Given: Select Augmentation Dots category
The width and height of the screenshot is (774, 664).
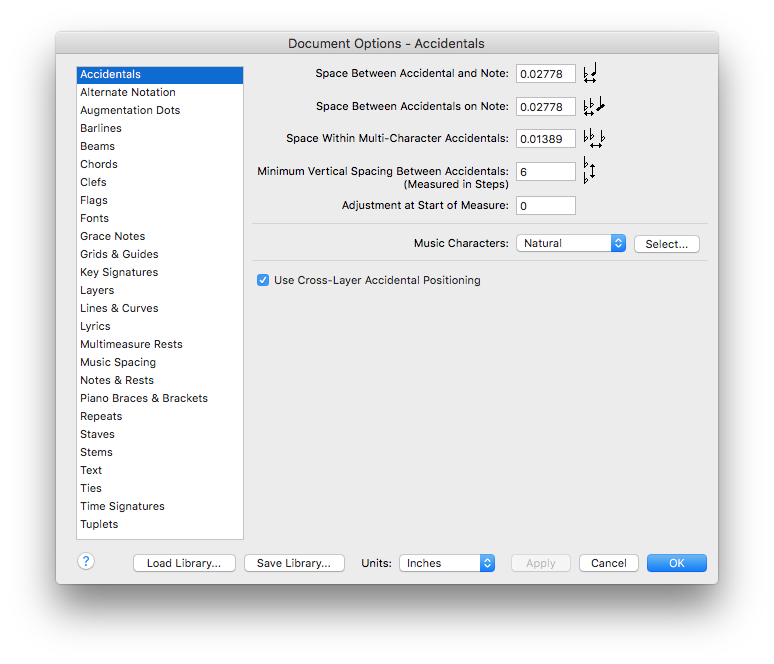Looking at the screenshot, I should coord(160,111).
